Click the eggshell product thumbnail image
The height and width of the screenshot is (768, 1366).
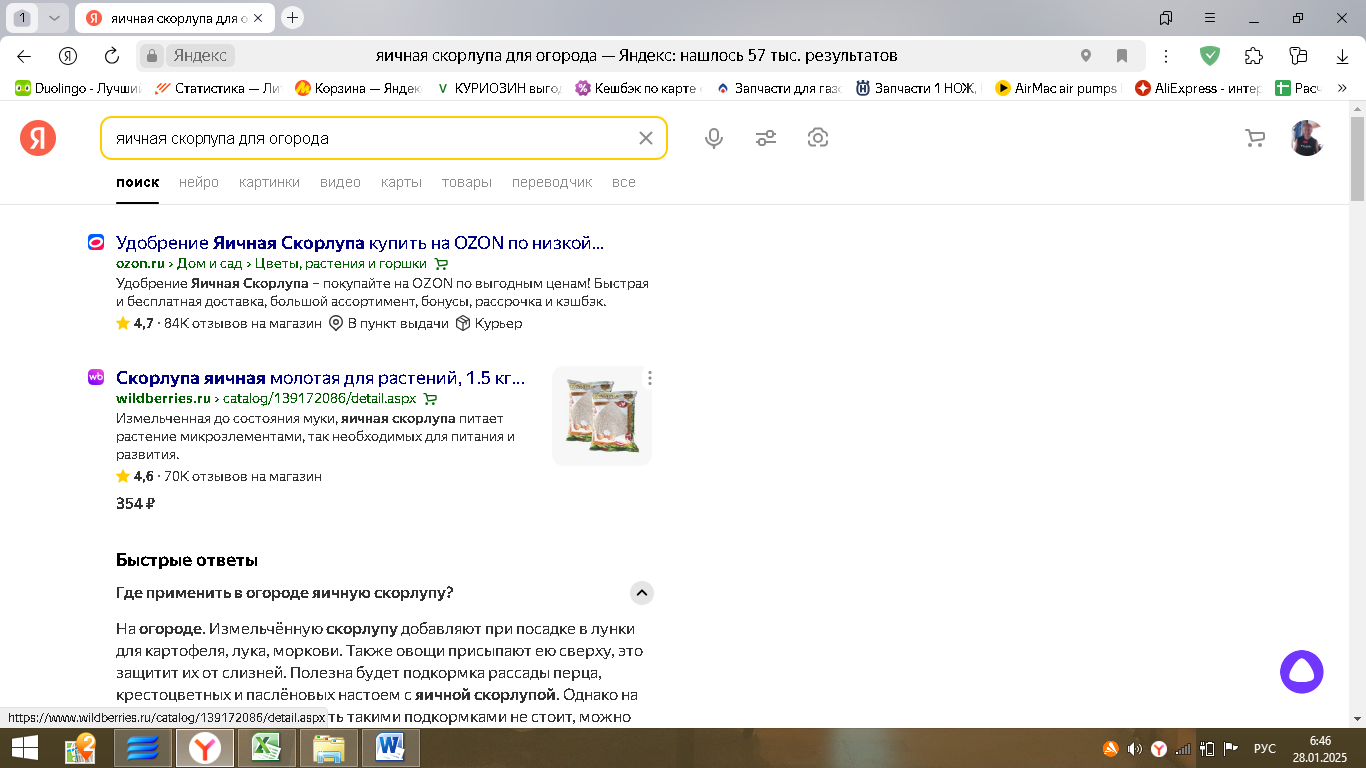(601, 416)
